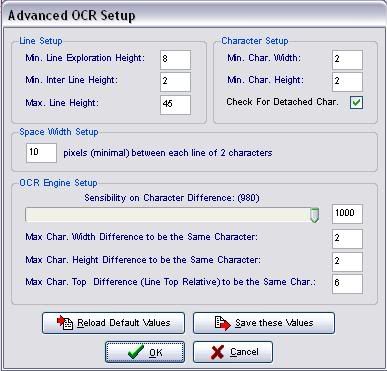Click the Min. Line Exploration Height field
This screenshot has width=387, height=371.
pos(175,60)
